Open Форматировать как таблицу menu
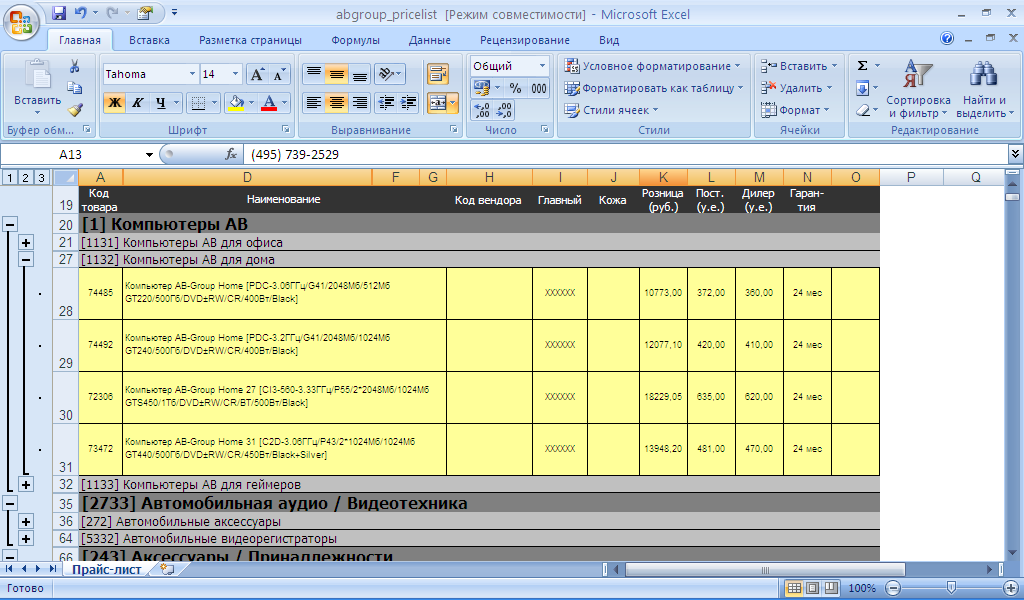This screenshot has width=1024, height=600. pos(653,88)
